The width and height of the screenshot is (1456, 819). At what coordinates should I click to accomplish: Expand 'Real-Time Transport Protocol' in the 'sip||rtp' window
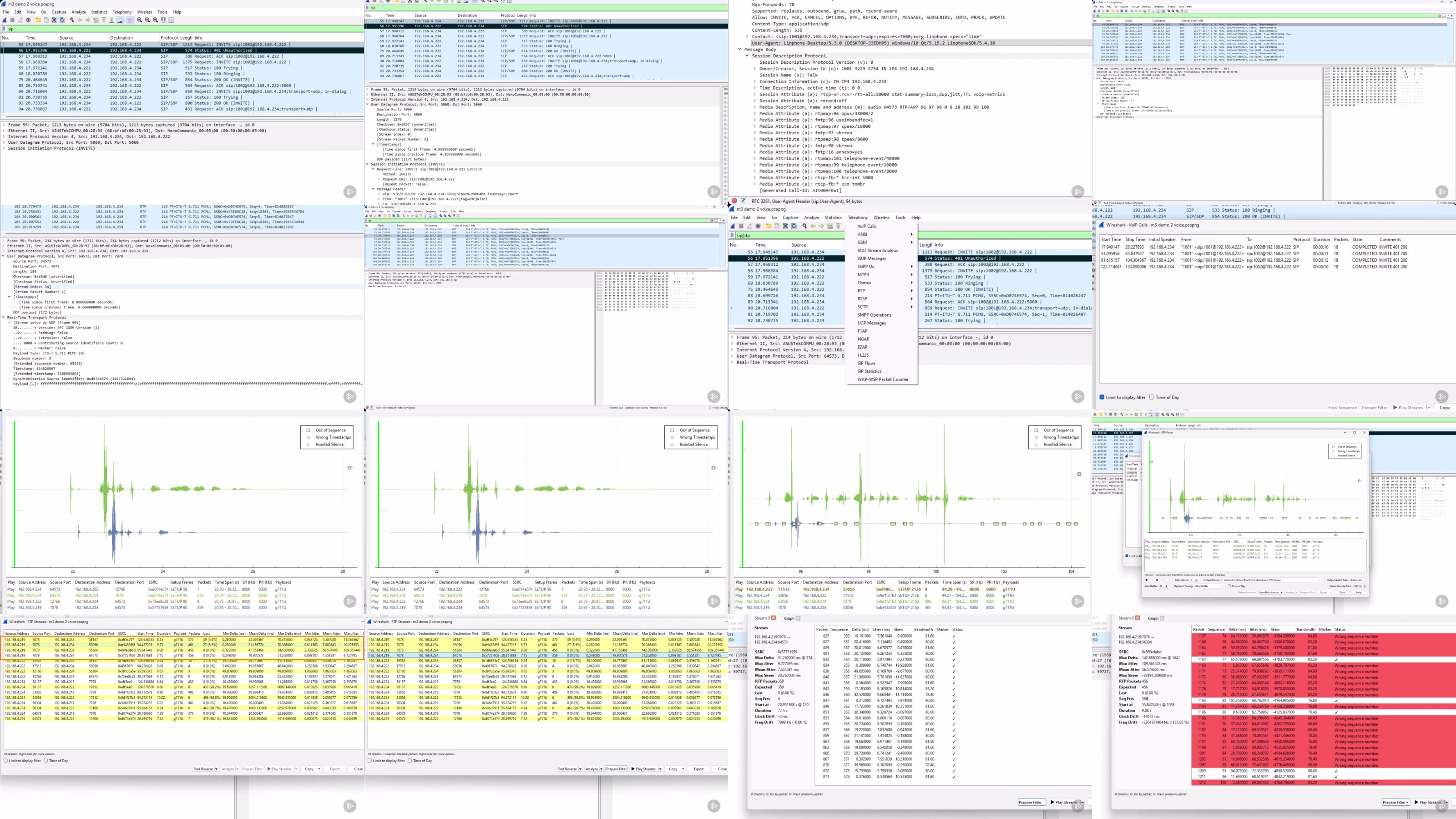point(732,362)
